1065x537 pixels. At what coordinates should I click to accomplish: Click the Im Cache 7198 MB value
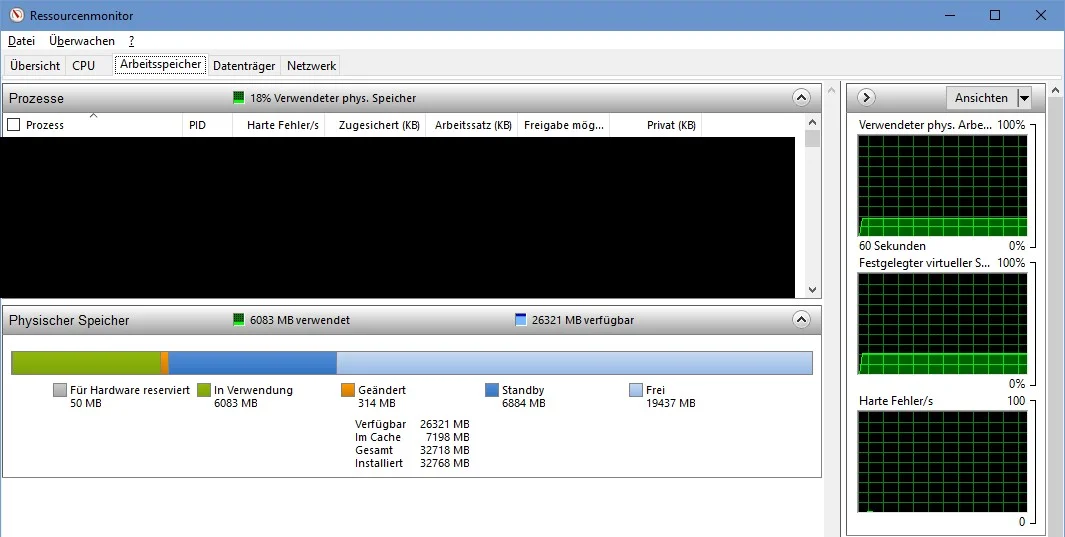448,437
